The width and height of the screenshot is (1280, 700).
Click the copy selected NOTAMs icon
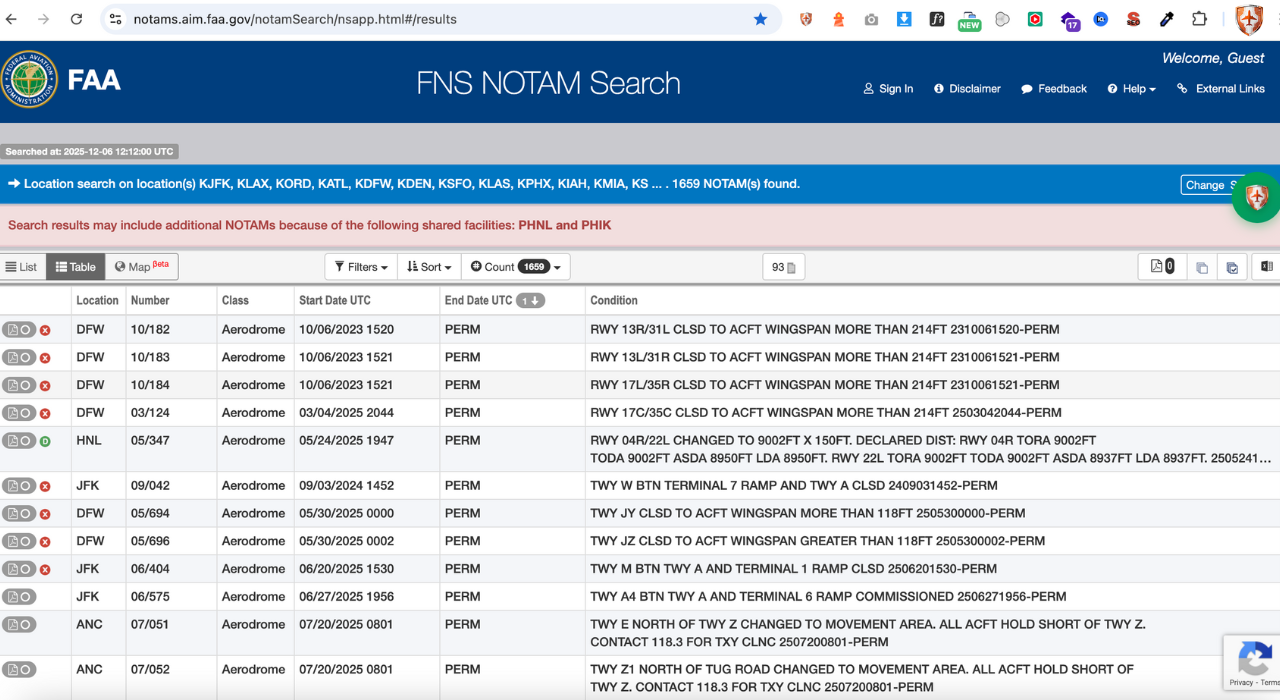pyautogui.click(x=1232, y=266)
